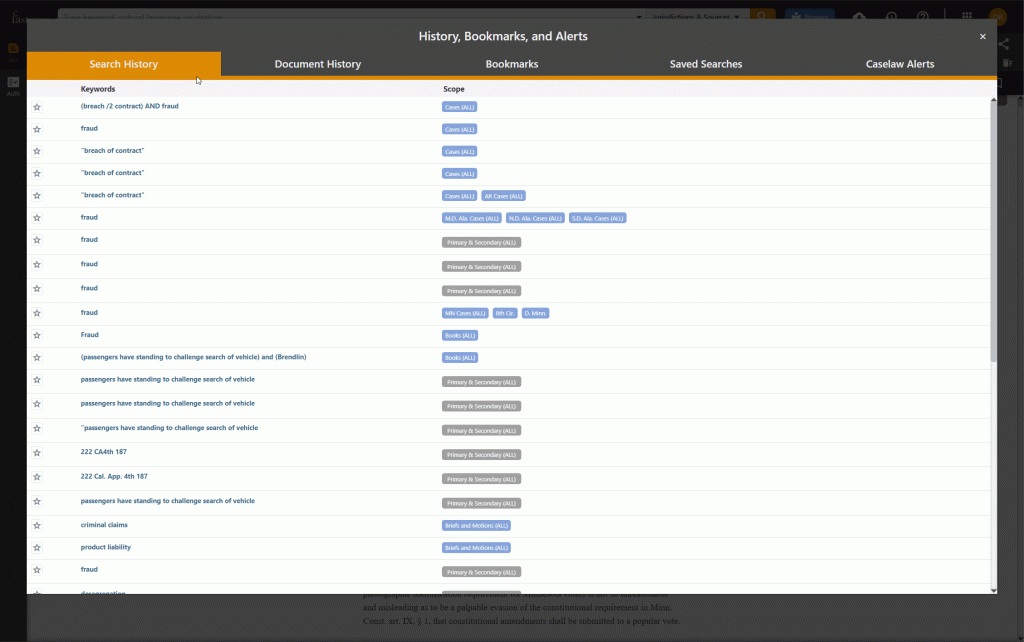
Task: Click the Auth icon in the left sidebar
Action: [x=13, y=83]
